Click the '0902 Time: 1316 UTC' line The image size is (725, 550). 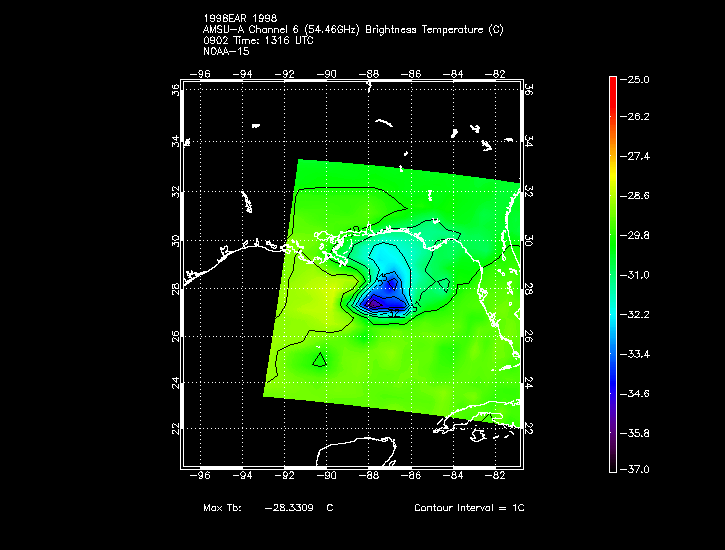point(258,41)
